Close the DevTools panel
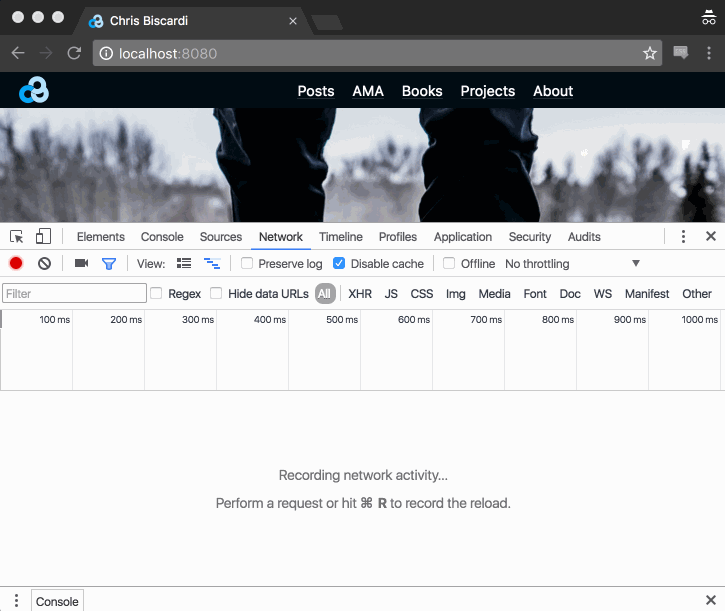The height and width of the screenshot is (611, 725). tap(711, 236)
